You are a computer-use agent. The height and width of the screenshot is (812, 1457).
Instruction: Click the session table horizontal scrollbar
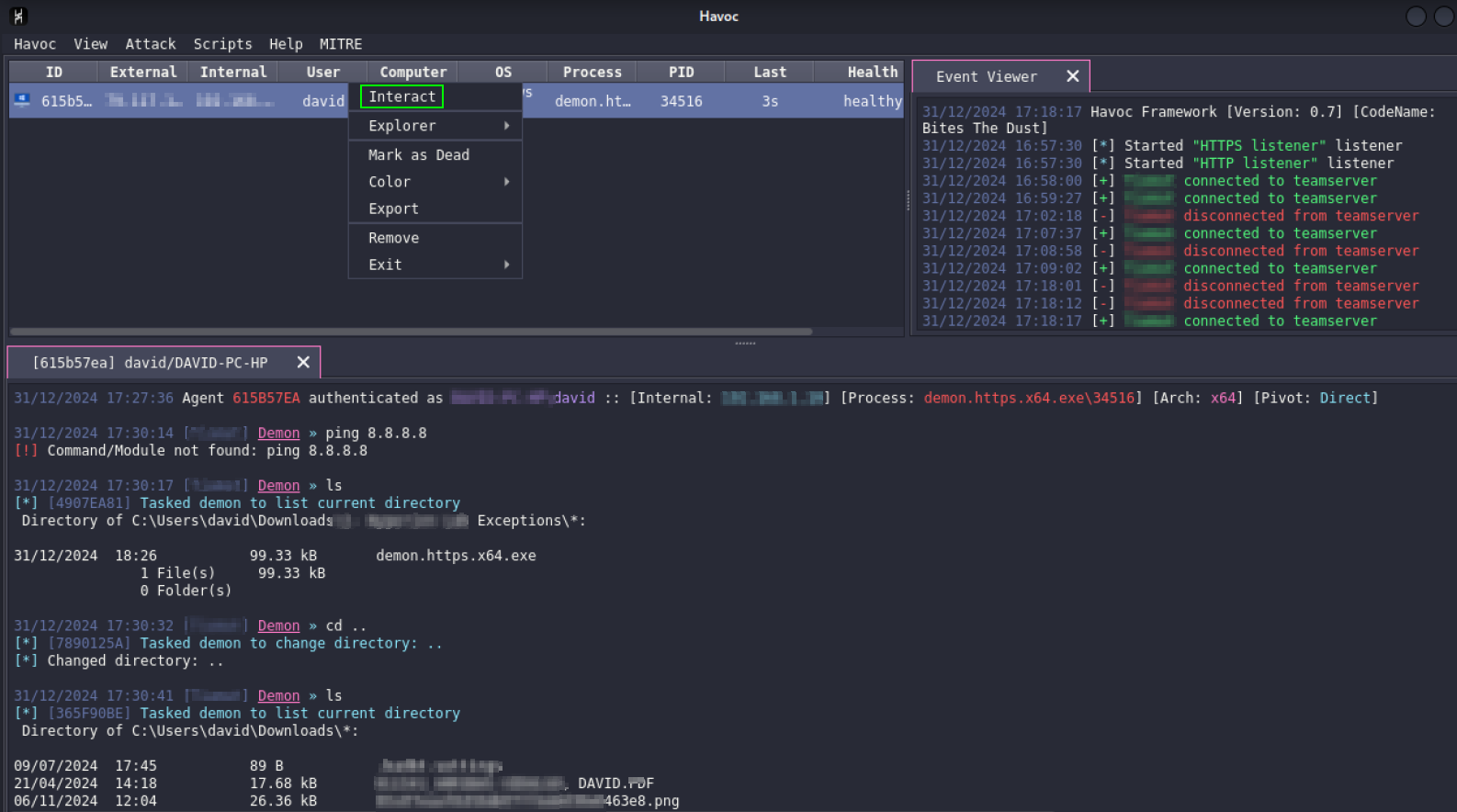coord(411,332)
